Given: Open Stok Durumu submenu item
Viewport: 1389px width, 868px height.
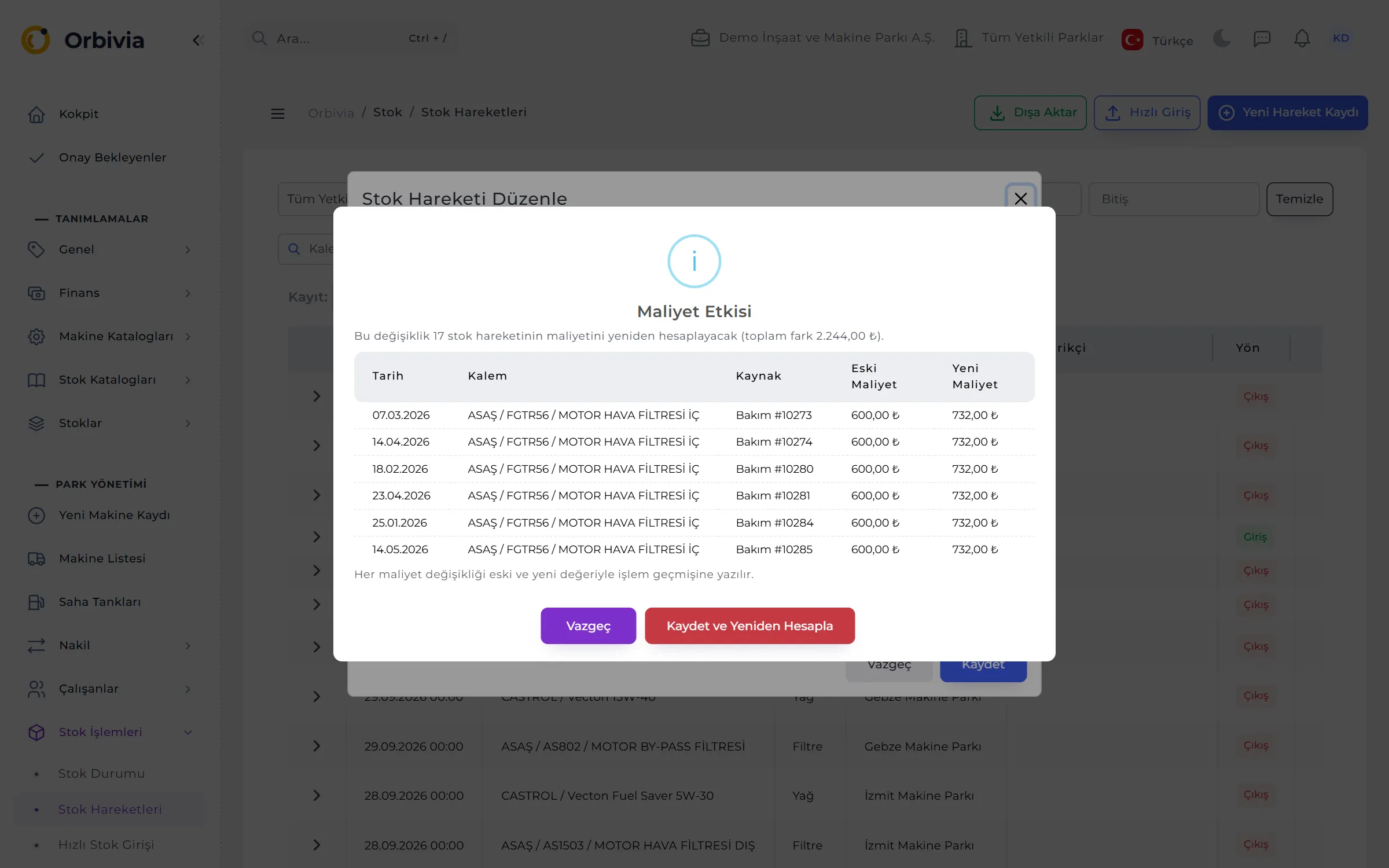Looking at the screenshot, I should (101, 774).
